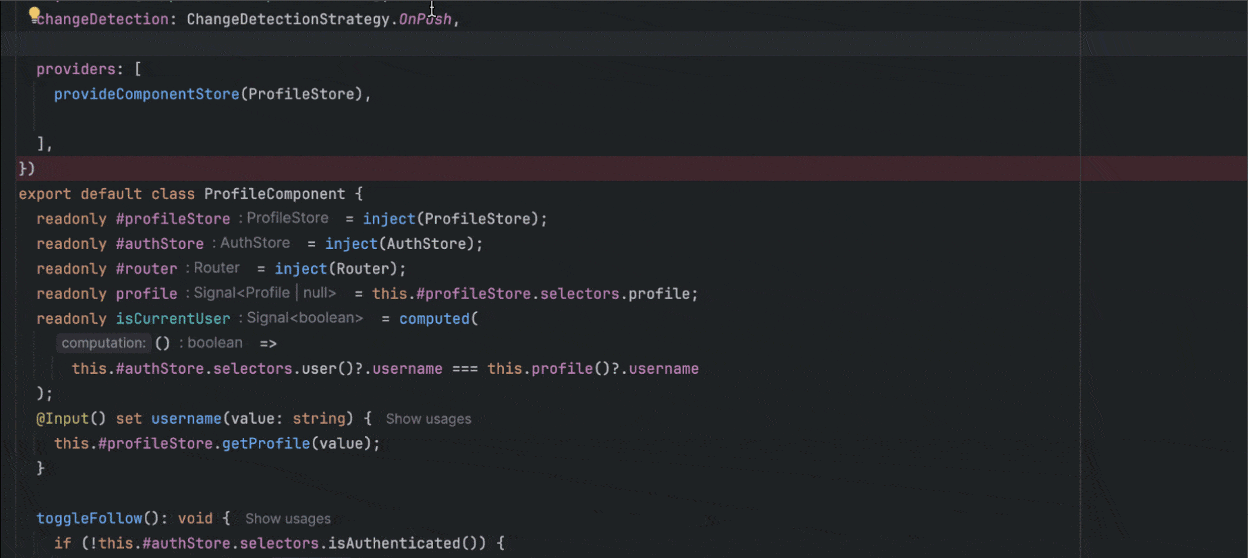Click 'provideComponentStore' function call
The width and height of the screenshot is (1248, 558).
(147, 94)
